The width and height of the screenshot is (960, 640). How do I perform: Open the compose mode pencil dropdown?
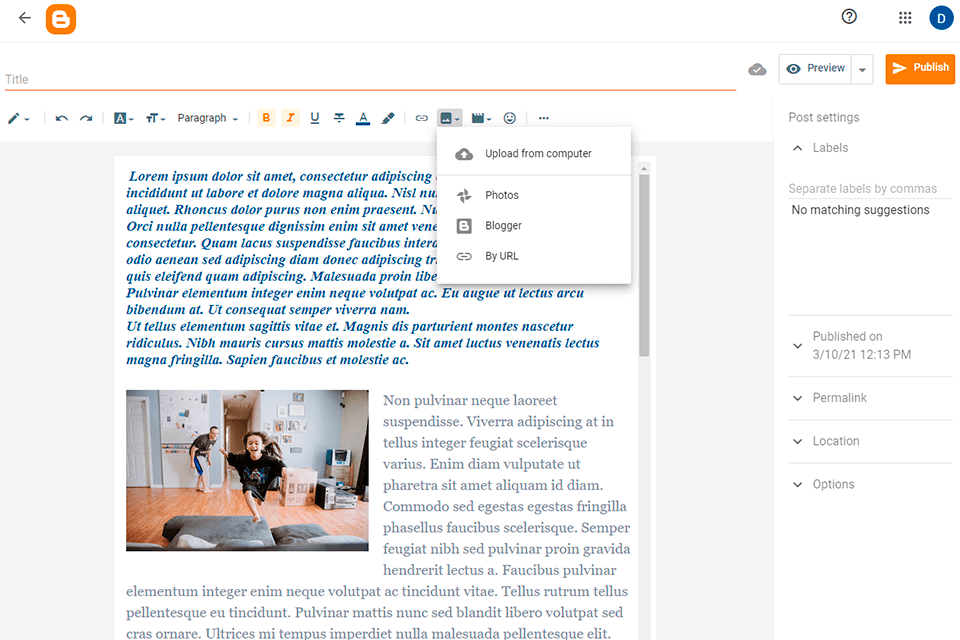[18, 118]
